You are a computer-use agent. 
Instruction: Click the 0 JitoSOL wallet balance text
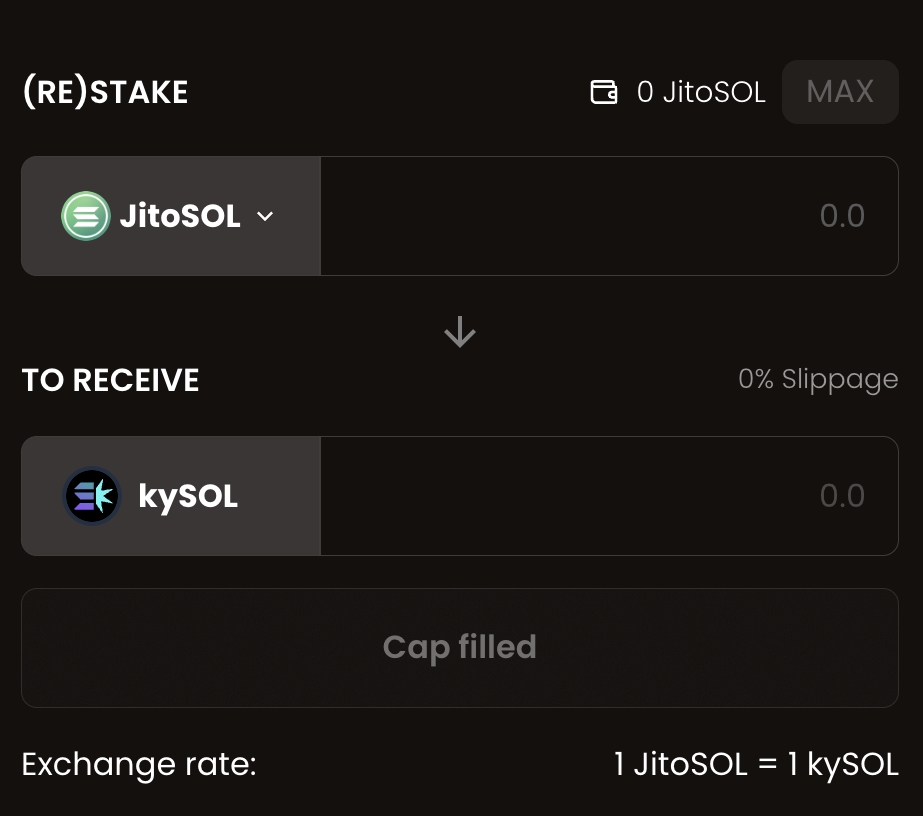click(701, 93)
